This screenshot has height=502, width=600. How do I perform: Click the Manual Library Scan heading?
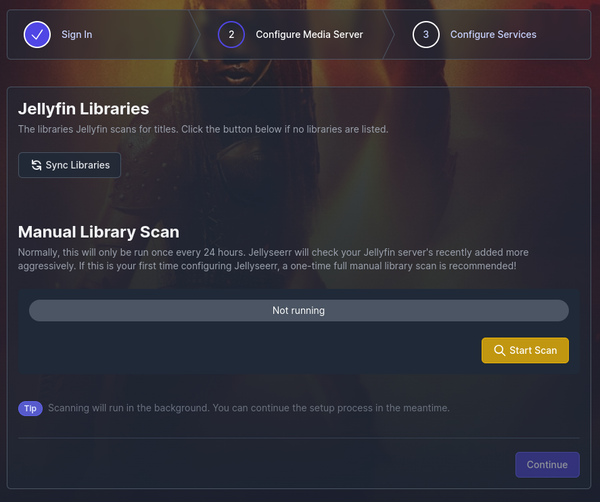pos(99,232)
